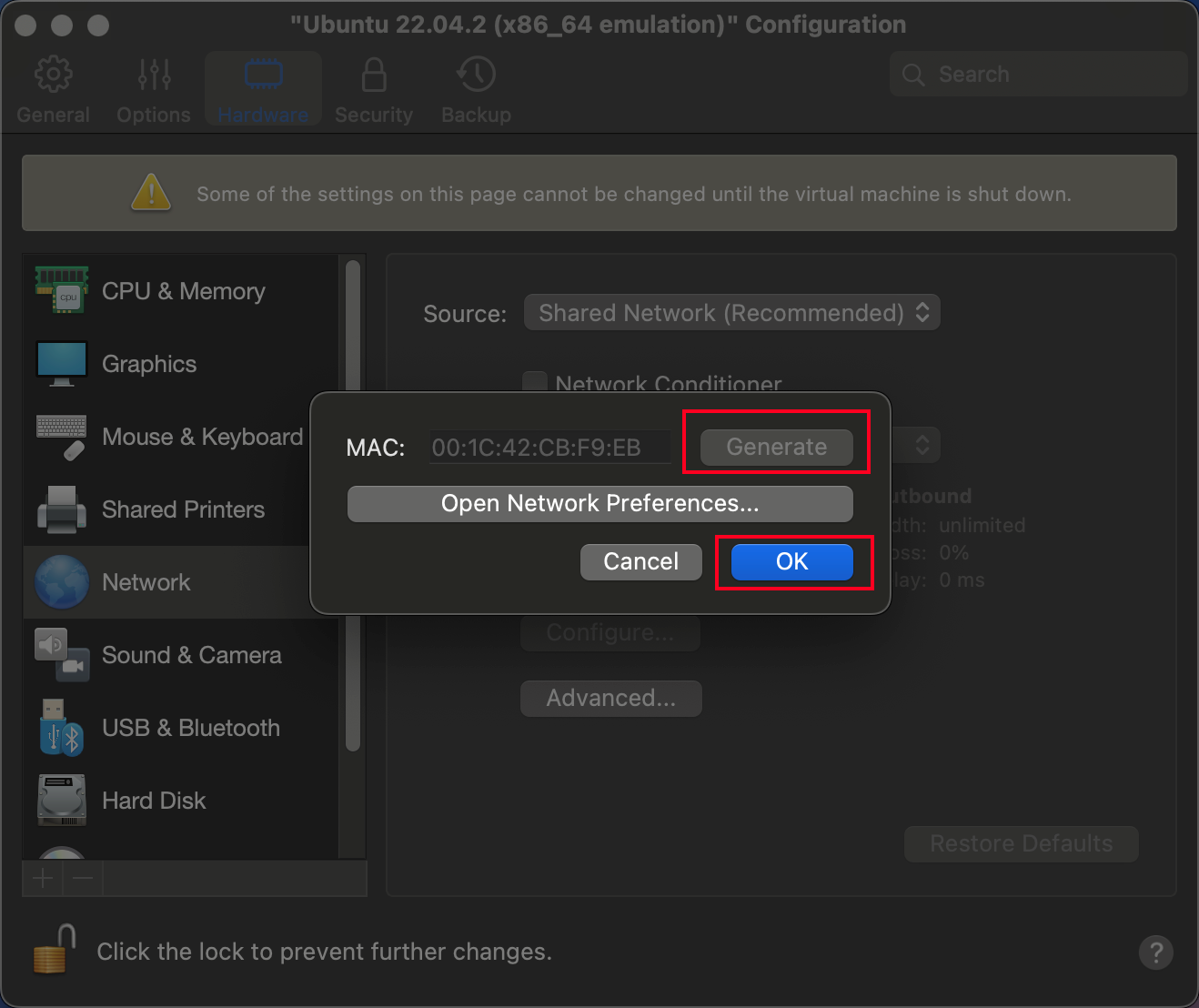Toggle the Network Conditioner checkbox

coord(535,383)
